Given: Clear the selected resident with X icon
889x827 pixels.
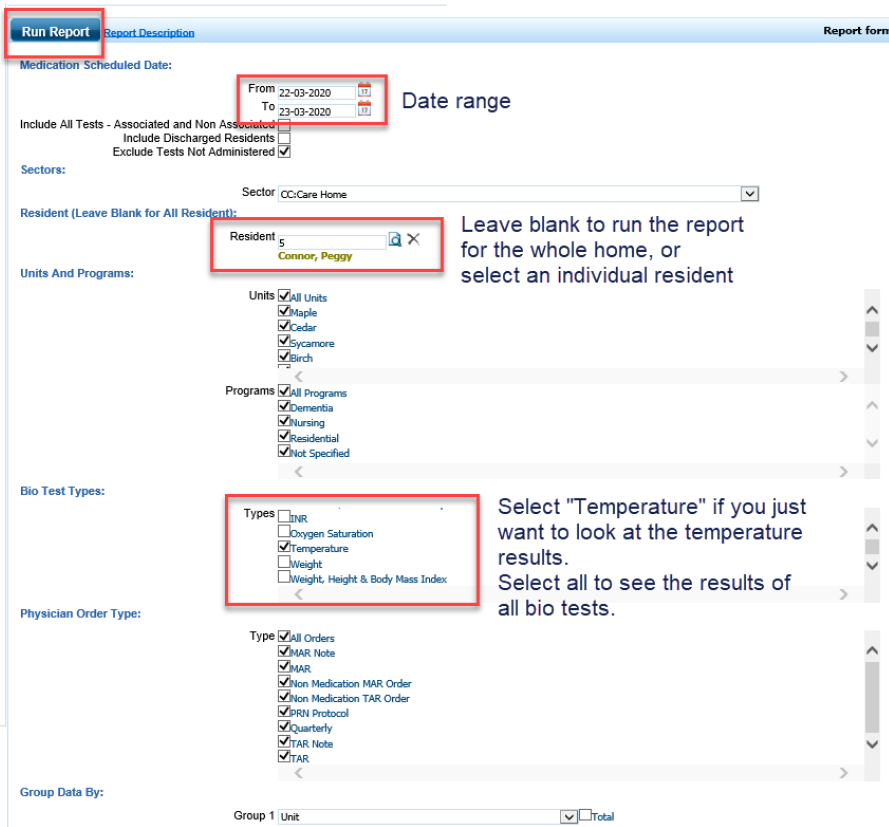Looking at the screenshot, I should (x=413, y=240).
